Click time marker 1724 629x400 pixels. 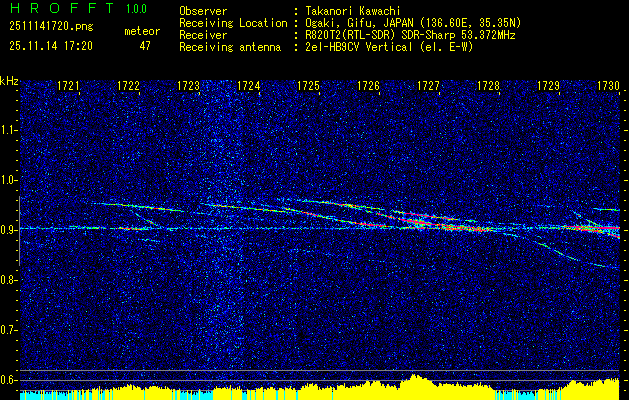click(249, 85)
